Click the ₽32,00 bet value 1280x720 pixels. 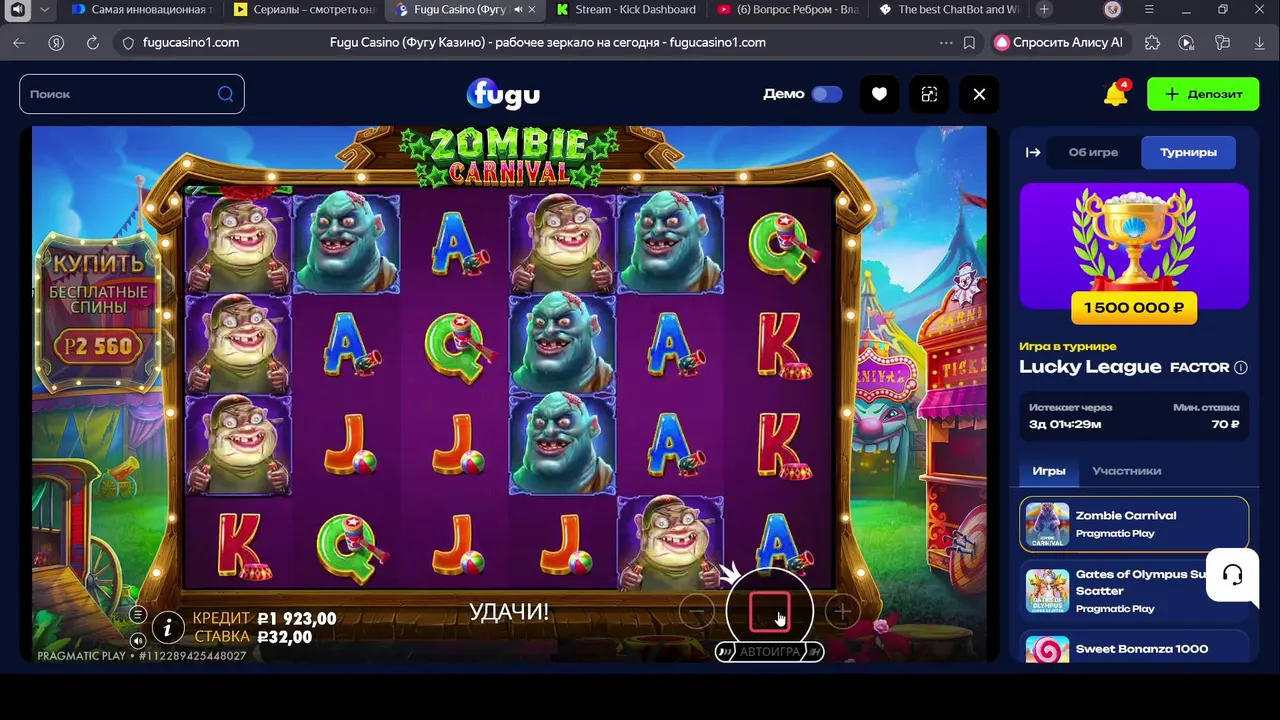point(285,637)
